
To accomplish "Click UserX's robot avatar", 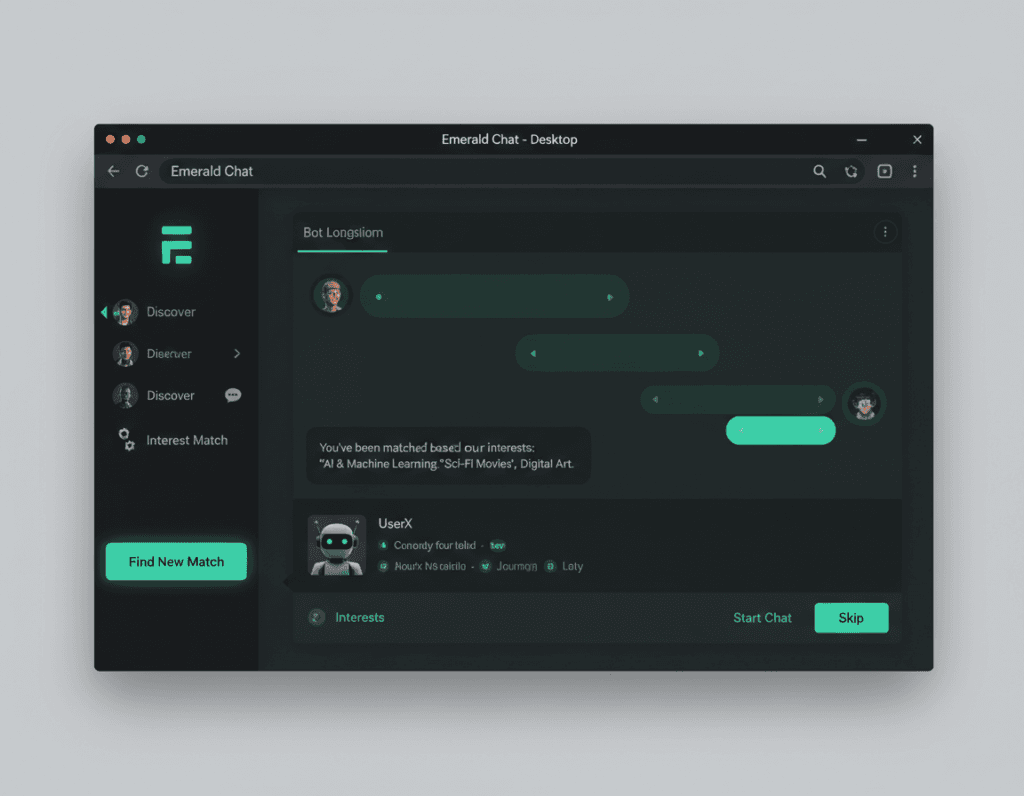I will (x=337, y=545).
